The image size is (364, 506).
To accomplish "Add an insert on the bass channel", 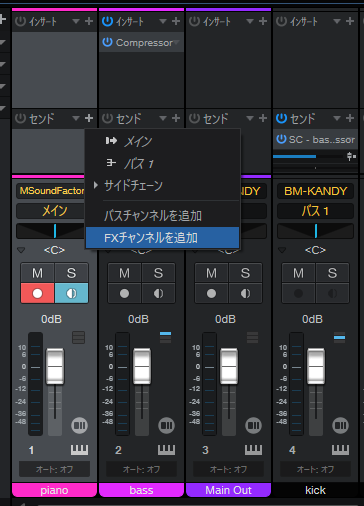I will [176, 21].
